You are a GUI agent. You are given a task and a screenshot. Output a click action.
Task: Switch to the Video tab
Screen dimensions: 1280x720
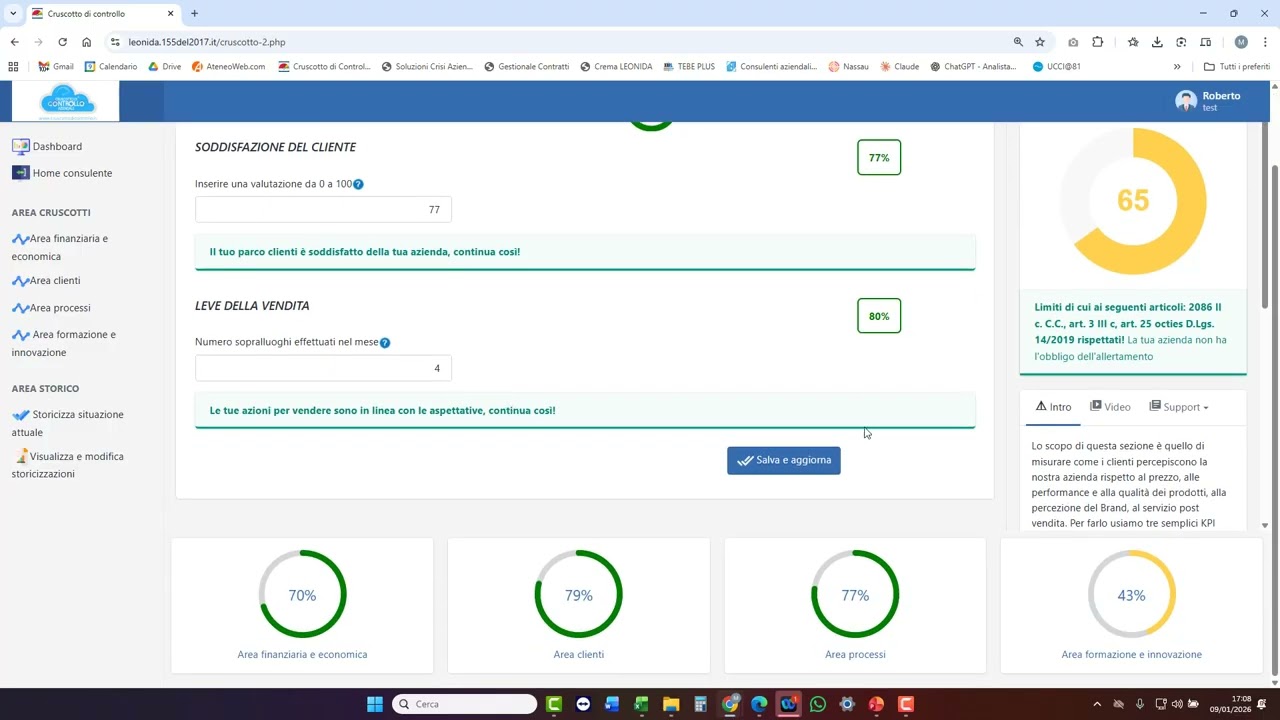pyautogui.click(x=1110, y=407)
